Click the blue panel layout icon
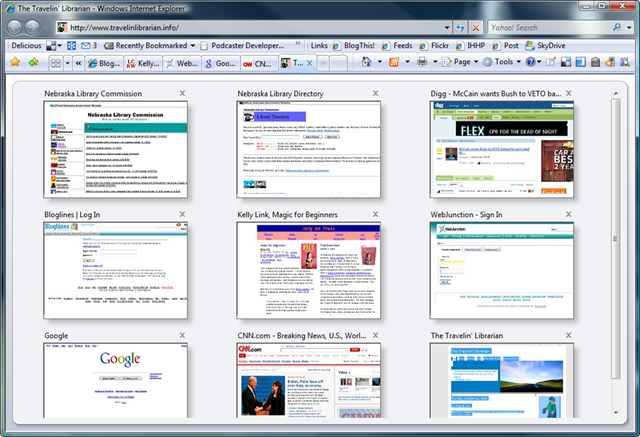The image size is (640, 437). 580,62
